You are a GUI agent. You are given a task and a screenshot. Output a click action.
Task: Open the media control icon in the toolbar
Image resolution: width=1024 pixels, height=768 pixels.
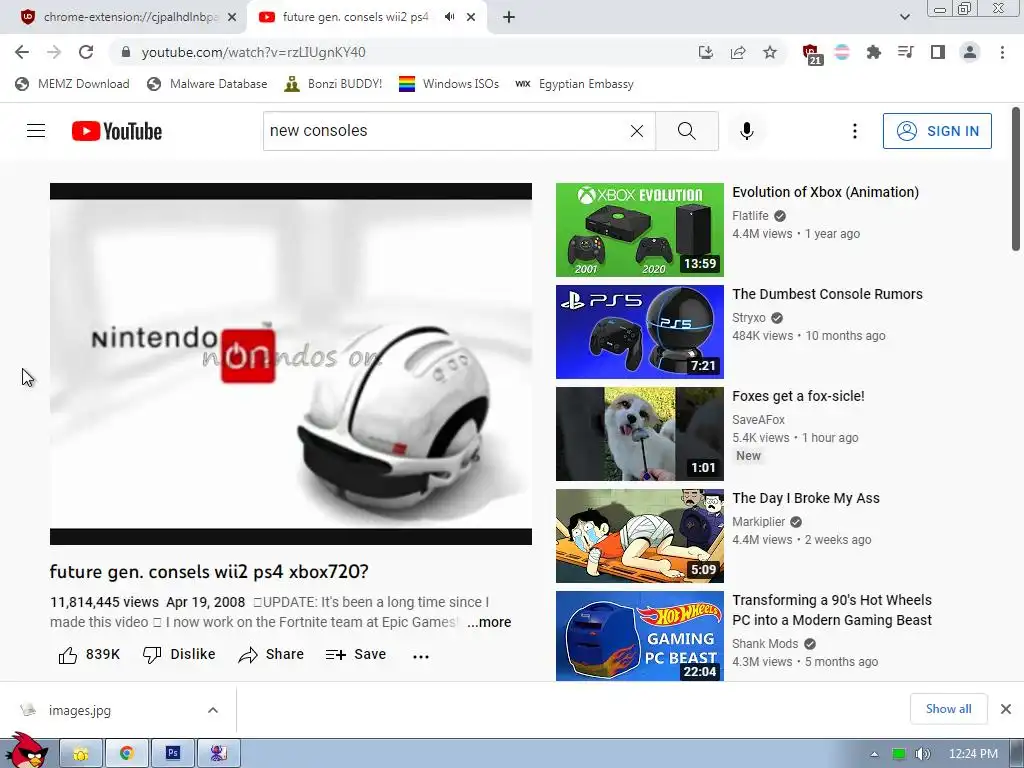click(x=906, y=52)
